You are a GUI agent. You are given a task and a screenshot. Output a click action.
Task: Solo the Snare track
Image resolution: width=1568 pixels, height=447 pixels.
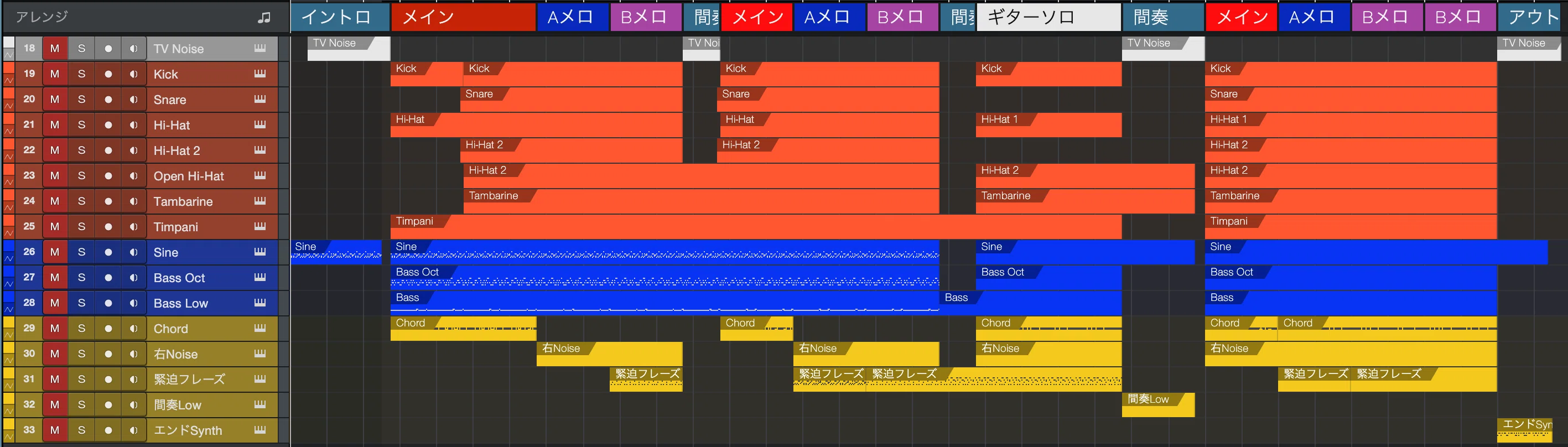[81, 99]
